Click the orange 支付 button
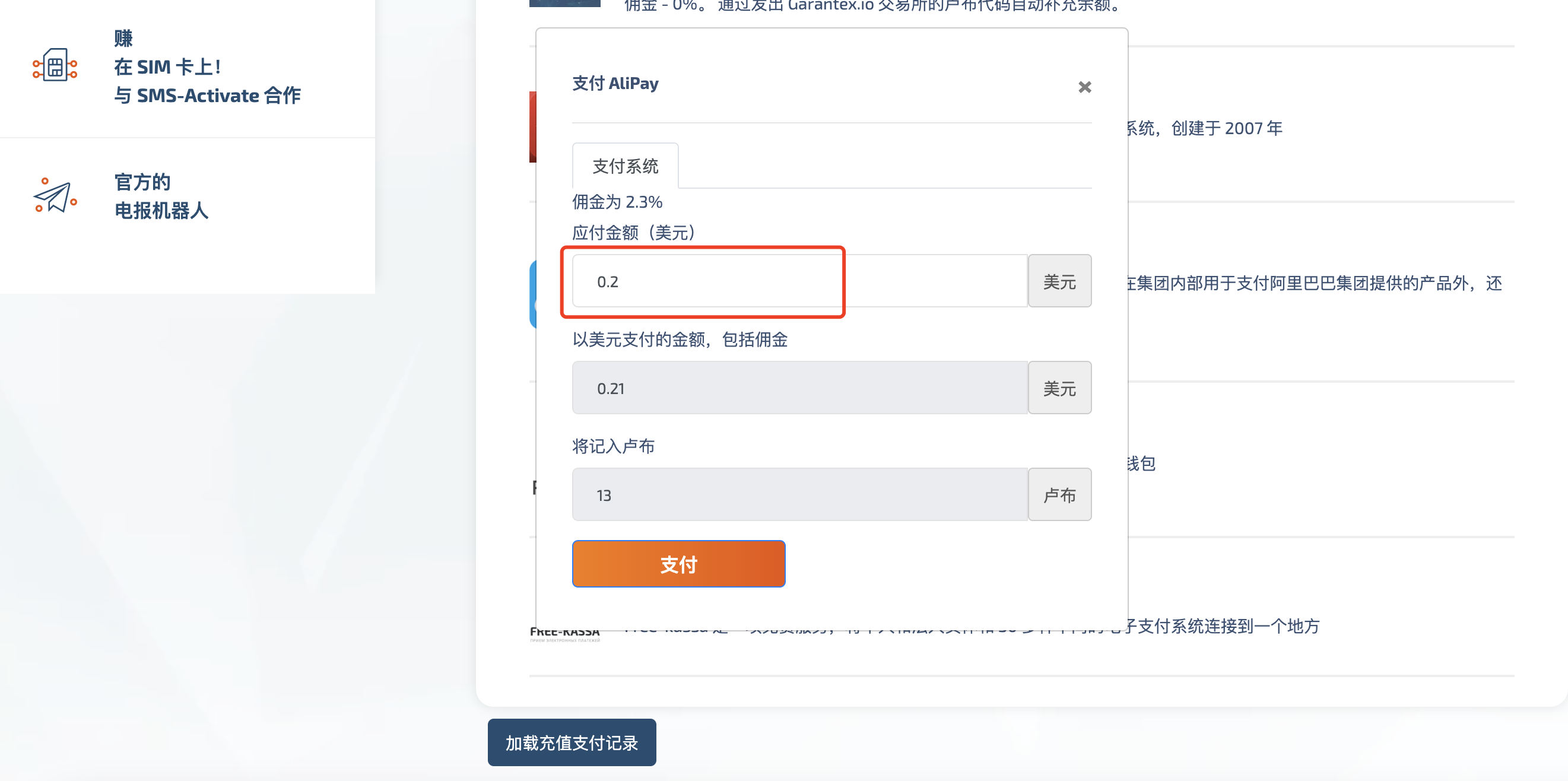 coord(679,564)
